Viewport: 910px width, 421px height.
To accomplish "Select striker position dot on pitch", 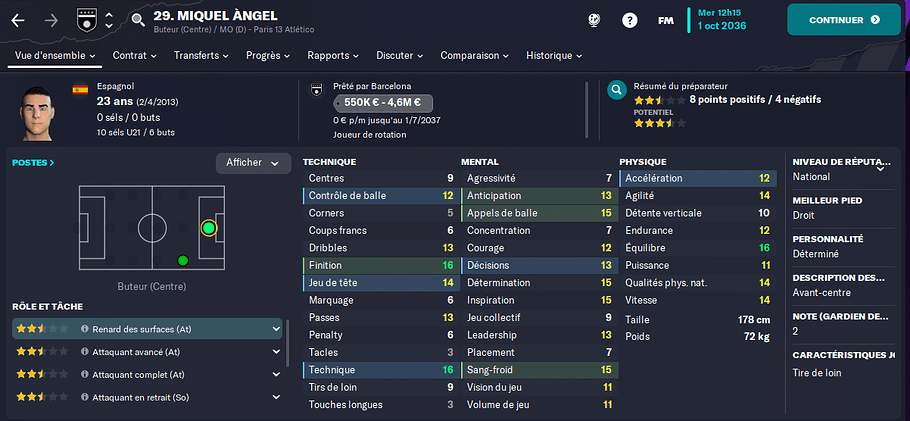I will point(208,228).
